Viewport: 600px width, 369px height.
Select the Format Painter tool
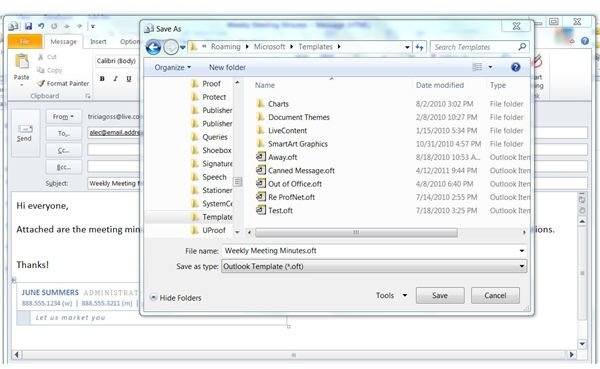pos(63,83)
